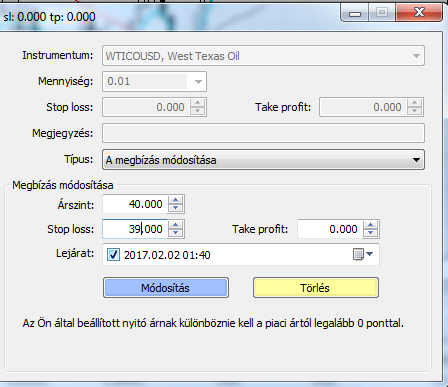Focus the Árszint price field 40.000
Viewport: 448px width, 387px height.
pos(135,204)
